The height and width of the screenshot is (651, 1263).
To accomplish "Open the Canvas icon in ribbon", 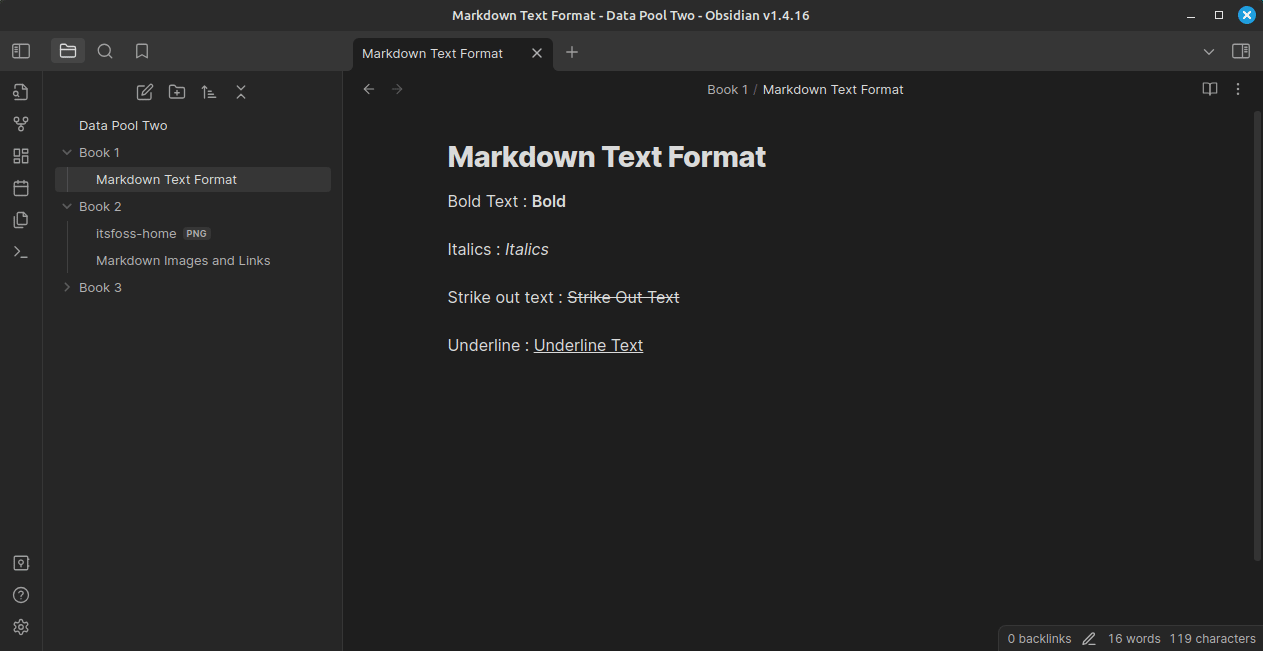I will click(21, 156).
